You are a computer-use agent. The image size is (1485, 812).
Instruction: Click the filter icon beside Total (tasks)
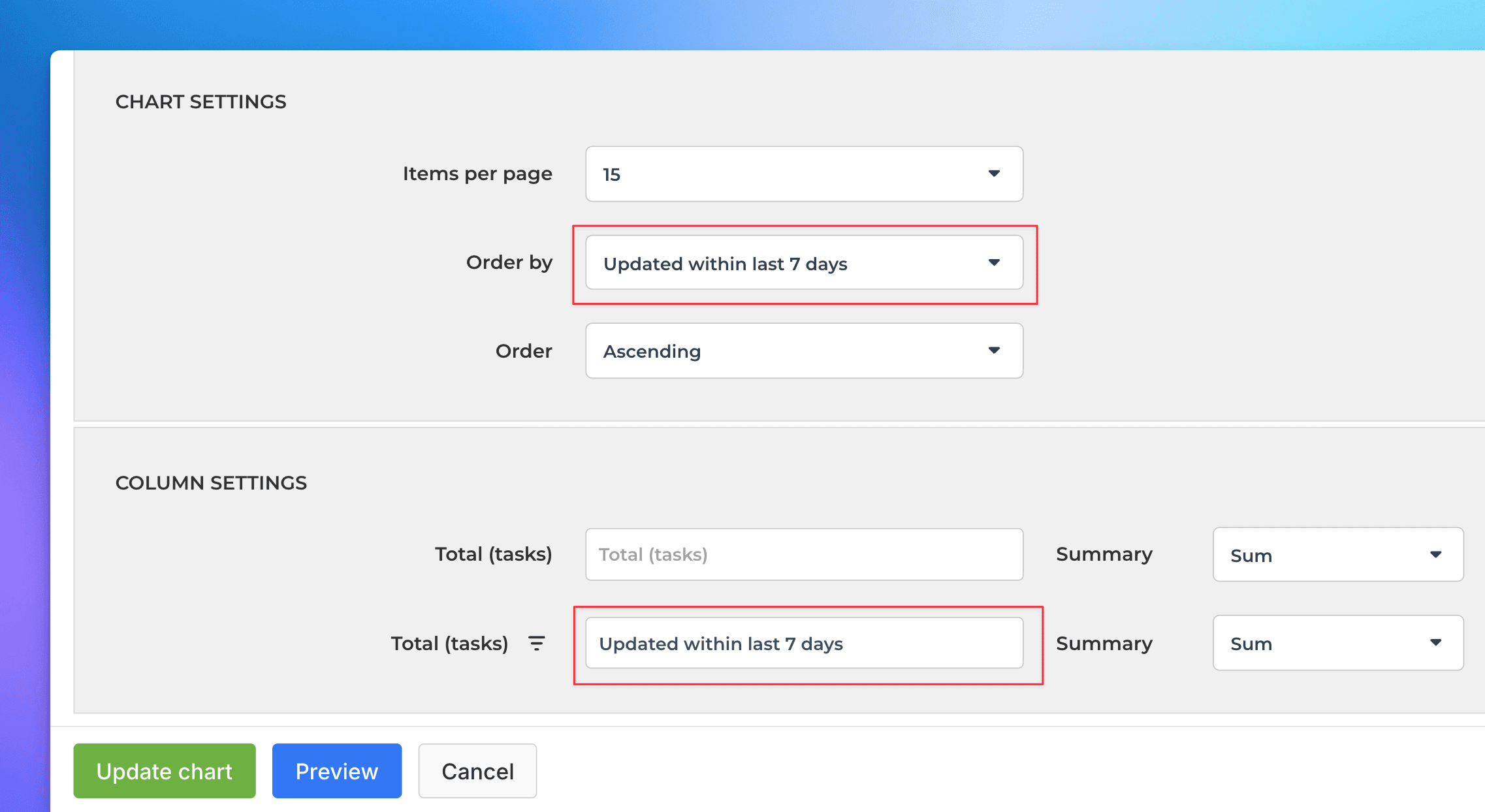[x=536, y=643]
